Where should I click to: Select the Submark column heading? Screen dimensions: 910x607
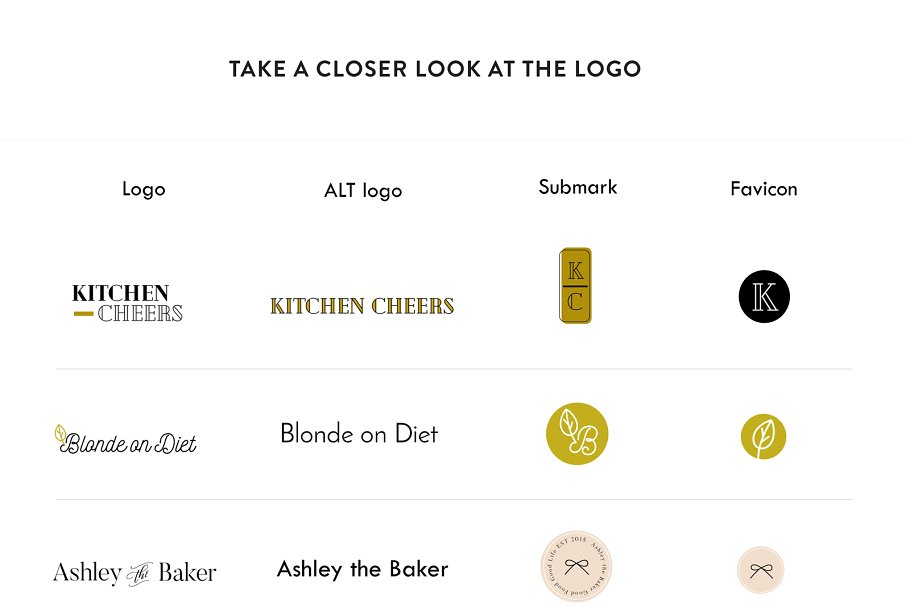(578, 187)
